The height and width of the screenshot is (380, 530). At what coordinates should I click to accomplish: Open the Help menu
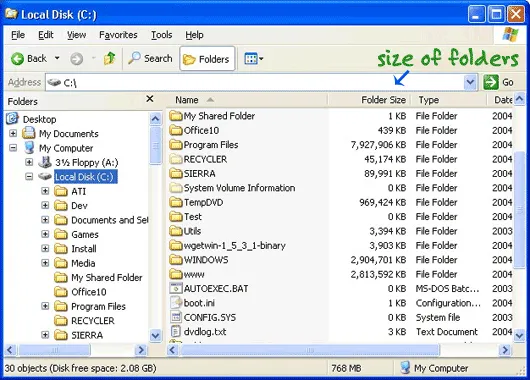pos(194,35)
